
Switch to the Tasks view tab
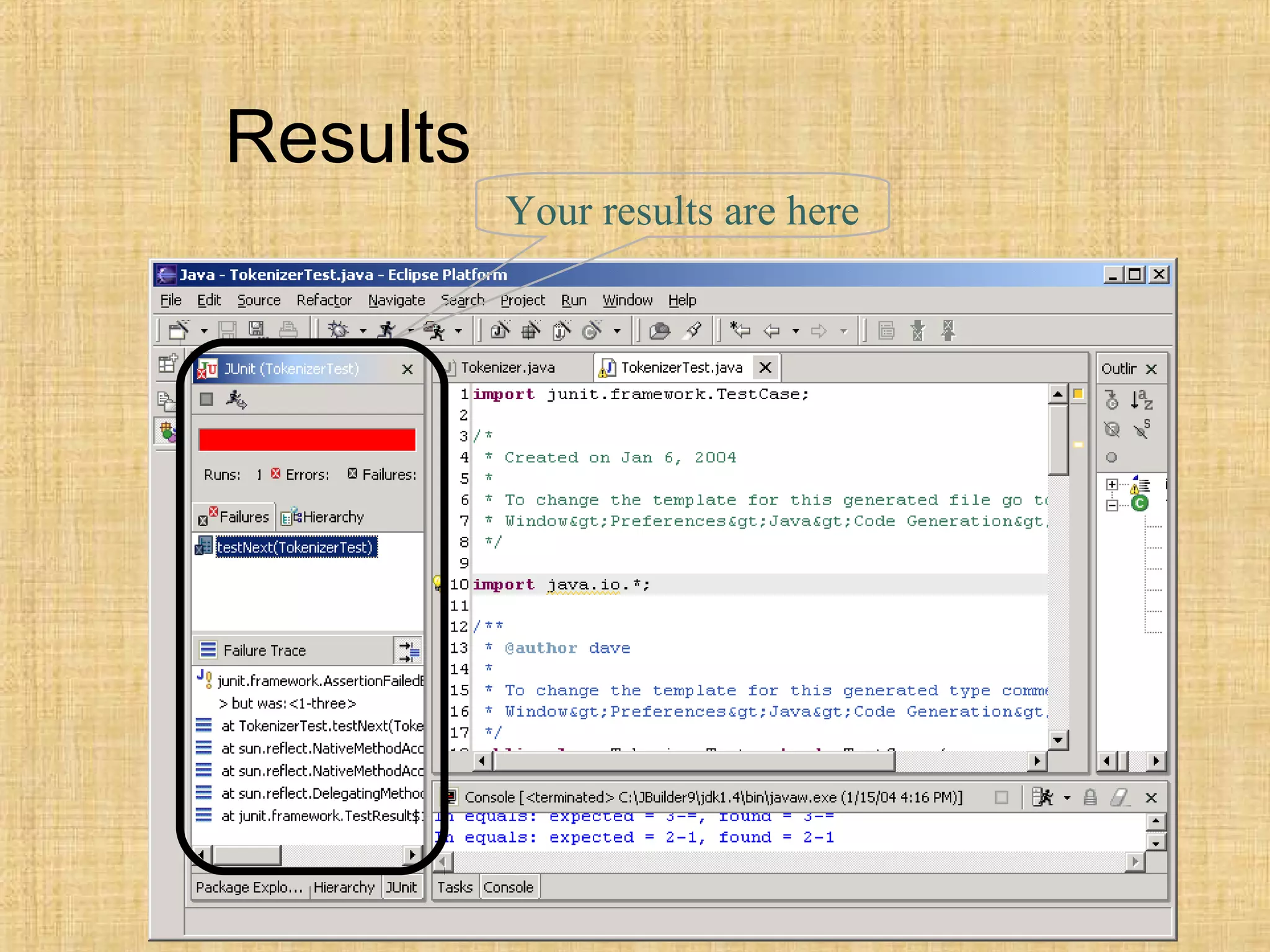[455, 888]
